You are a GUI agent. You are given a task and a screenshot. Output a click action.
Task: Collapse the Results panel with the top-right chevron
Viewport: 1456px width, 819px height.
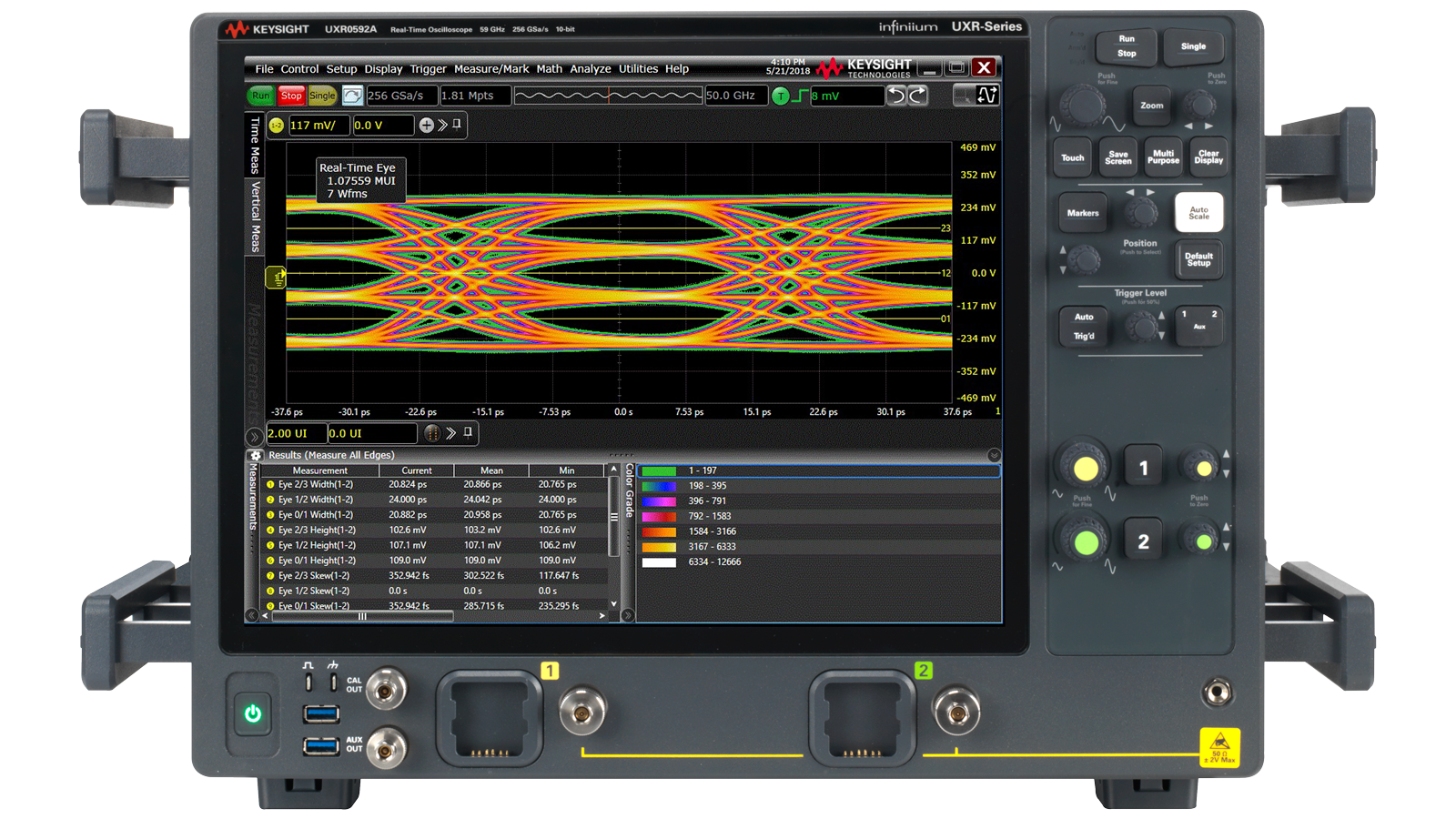click(994, 455)
